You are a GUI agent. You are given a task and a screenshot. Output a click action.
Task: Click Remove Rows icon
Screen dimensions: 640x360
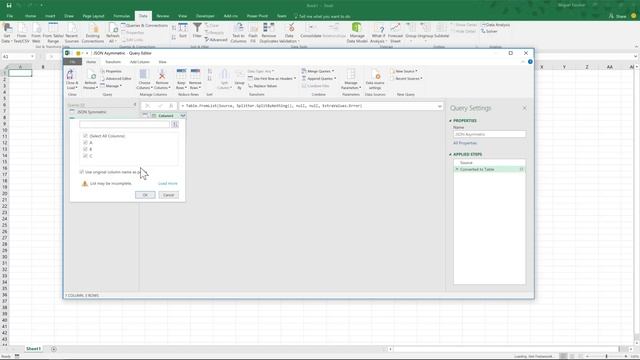[195, 75]
